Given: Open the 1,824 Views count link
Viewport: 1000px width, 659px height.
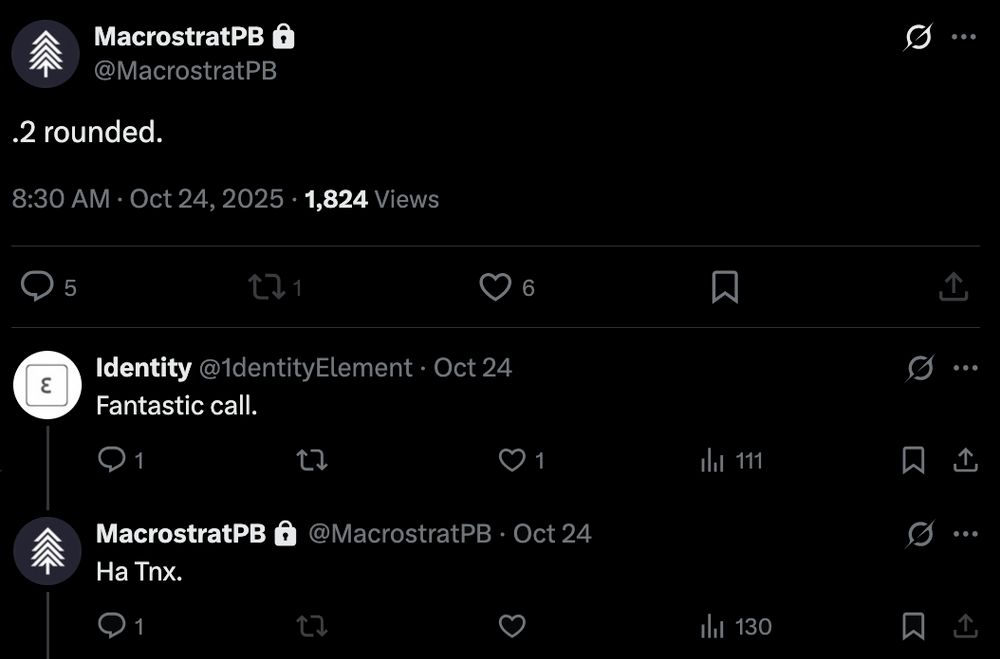Looking at the screenshot, I should pos(372,199).
